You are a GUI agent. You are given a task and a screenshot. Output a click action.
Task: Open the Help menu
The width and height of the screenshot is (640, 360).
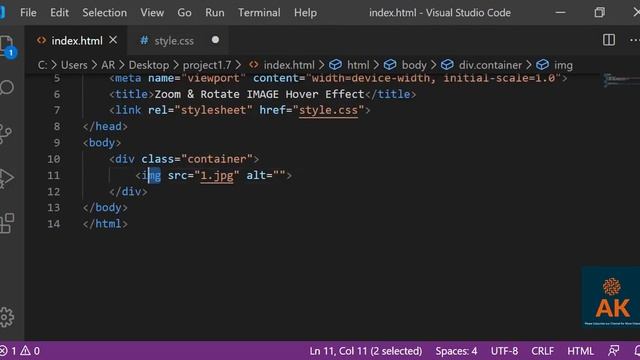(305, 13)
